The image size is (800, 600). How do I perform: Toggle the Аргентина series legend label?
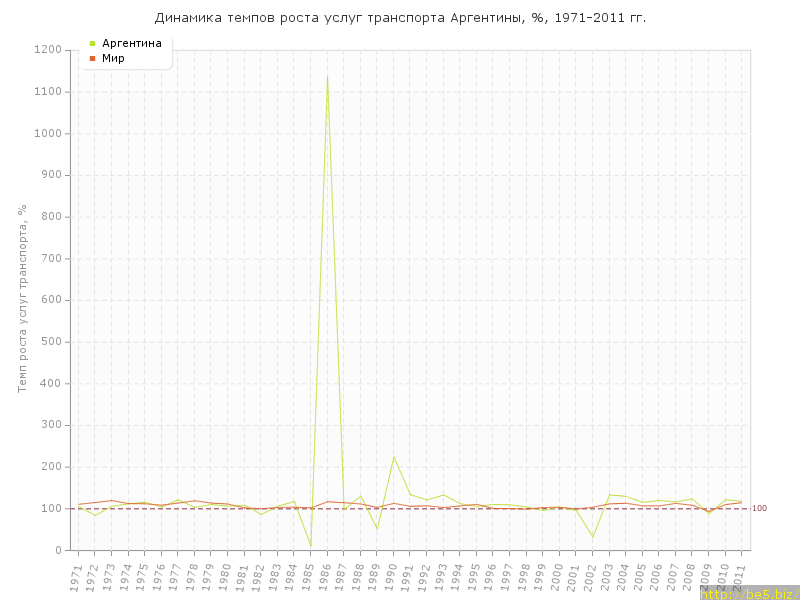[131, 43]
